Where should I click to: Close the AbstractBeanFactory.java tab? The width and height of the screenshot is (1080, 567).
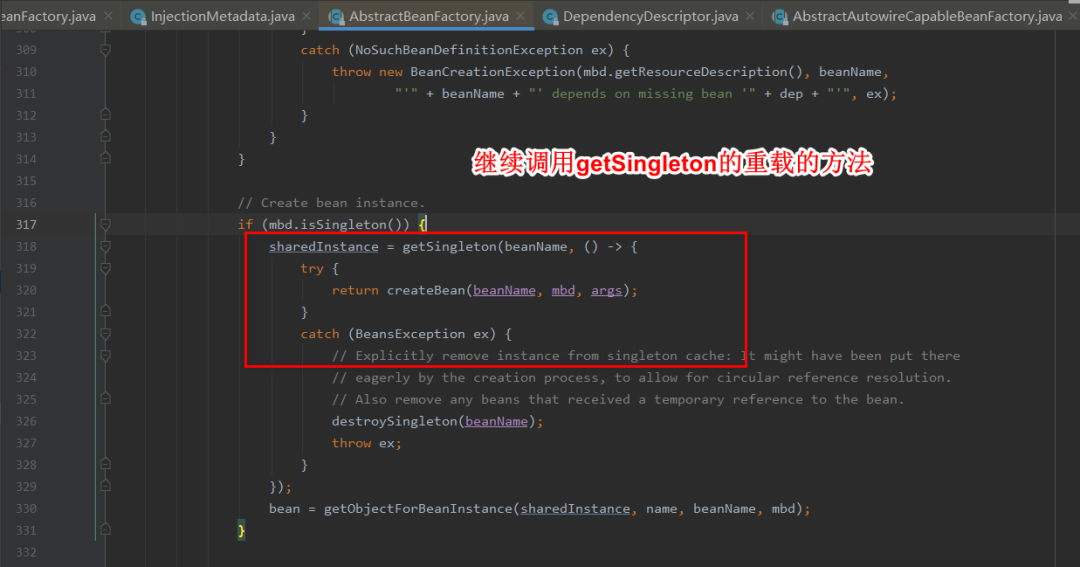pos(519,16)
